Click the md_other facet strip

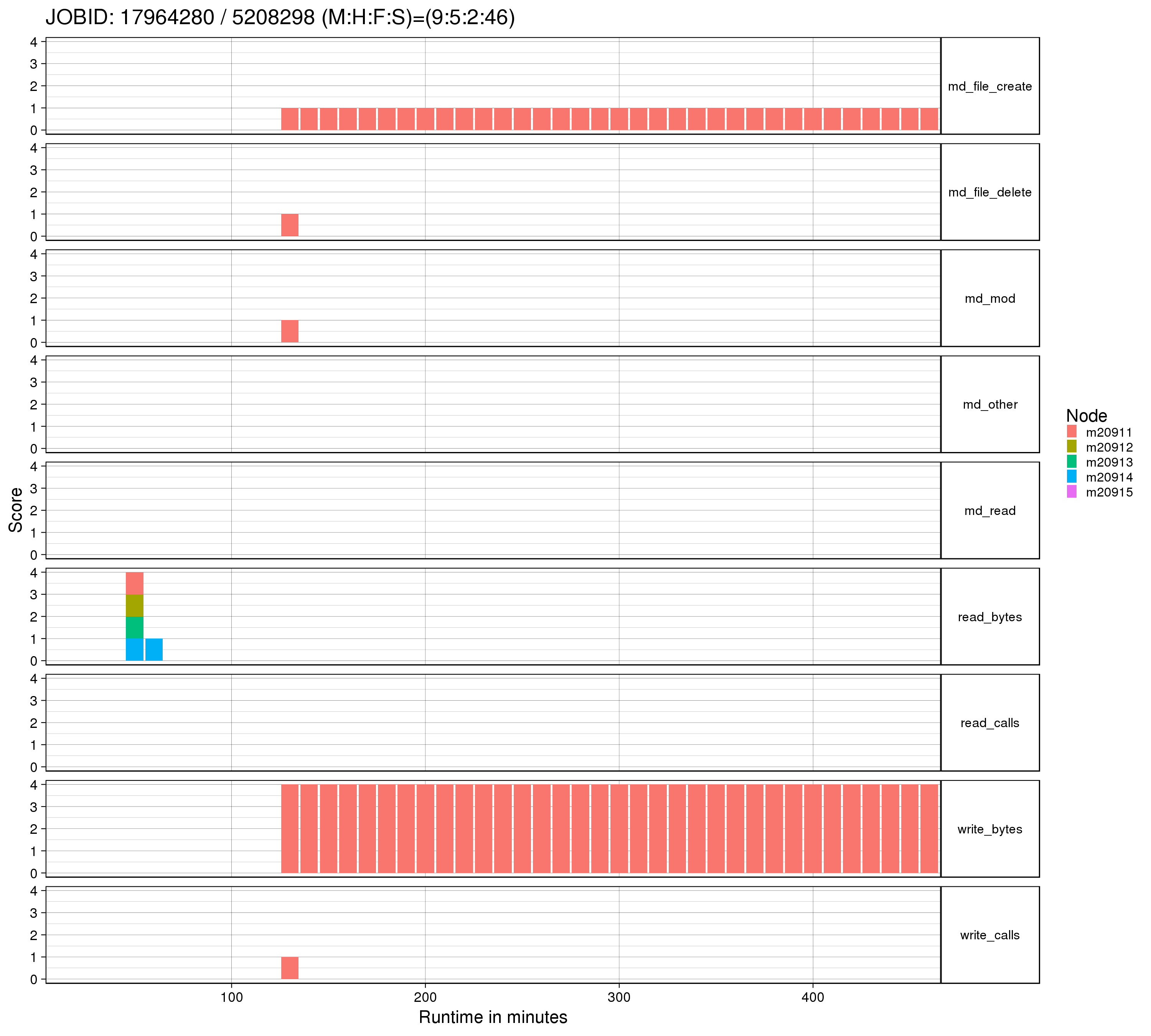pos(989,405)
